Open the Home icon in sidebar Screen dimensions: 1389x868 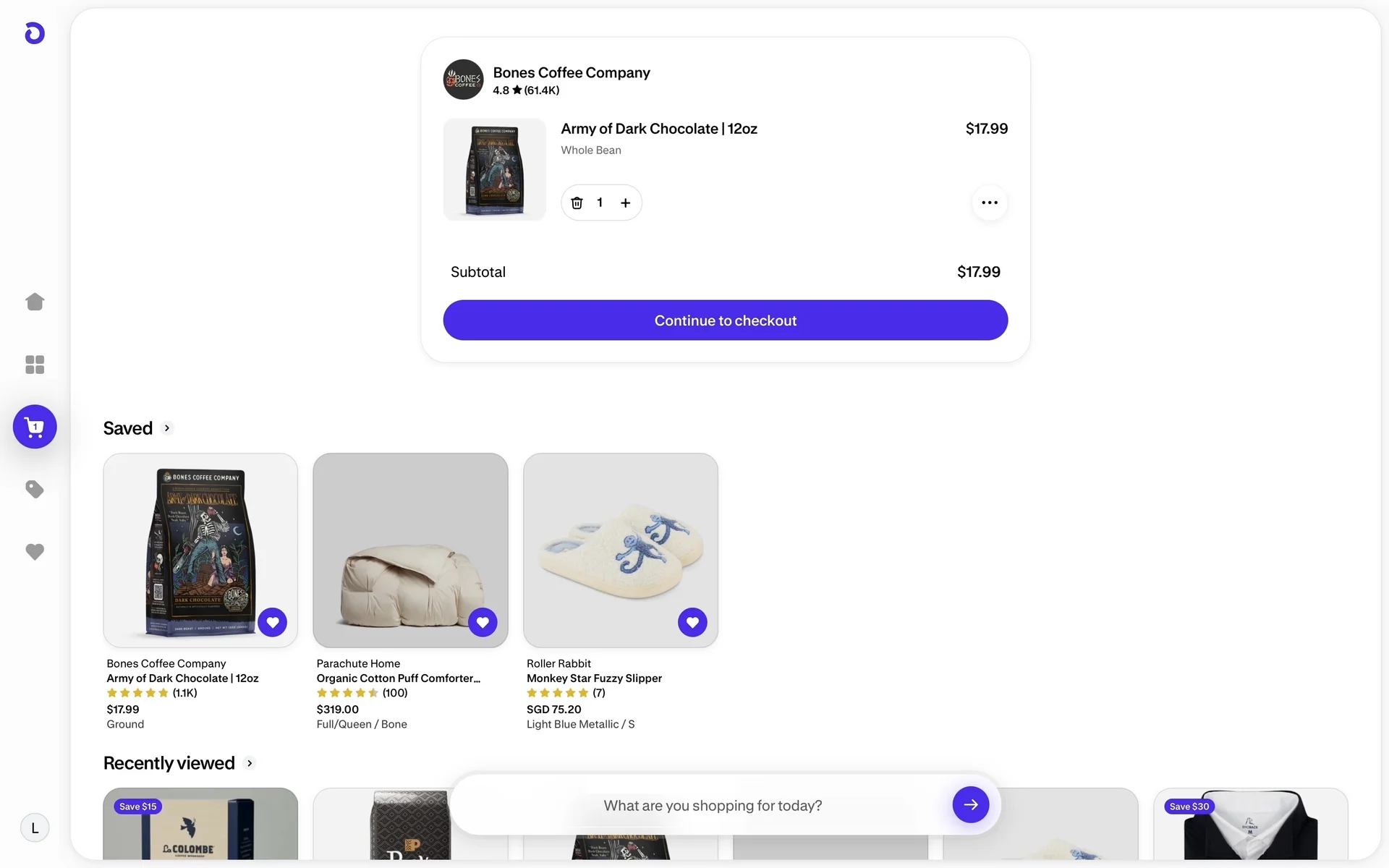click(x=35, y=302)
